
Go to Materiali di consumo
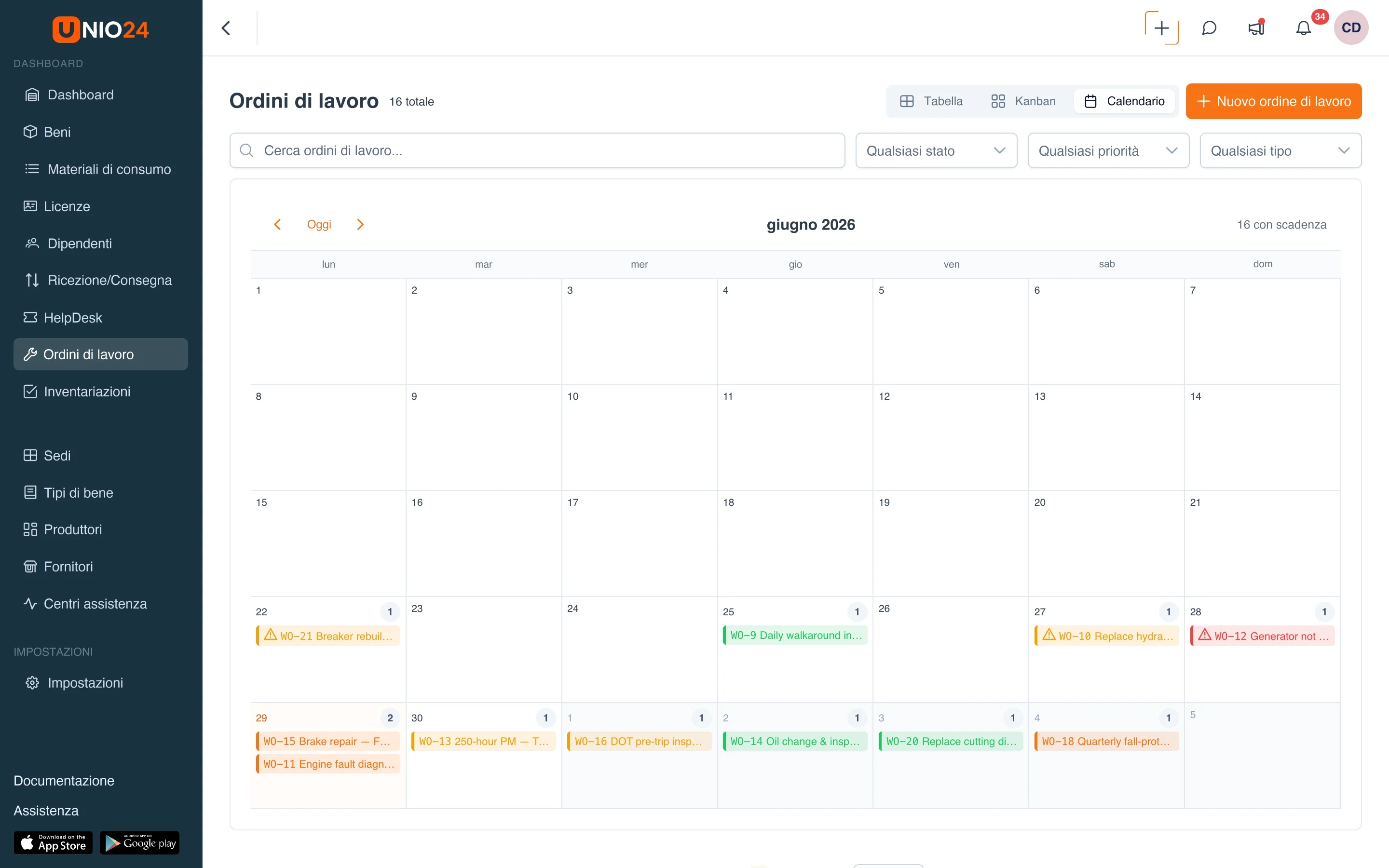(x=100, y=169)
